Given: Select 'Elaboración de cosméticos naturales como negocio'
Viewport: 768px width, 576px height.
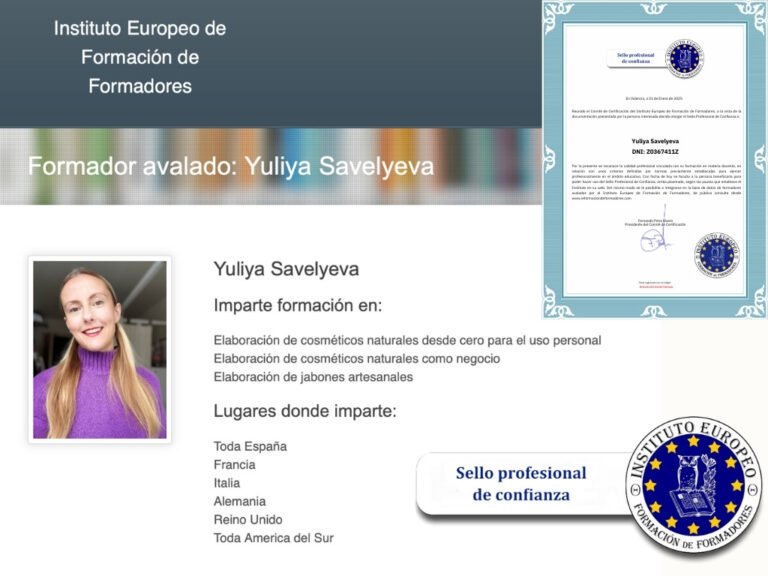Looking at the screenshot, I should (357, 358).
